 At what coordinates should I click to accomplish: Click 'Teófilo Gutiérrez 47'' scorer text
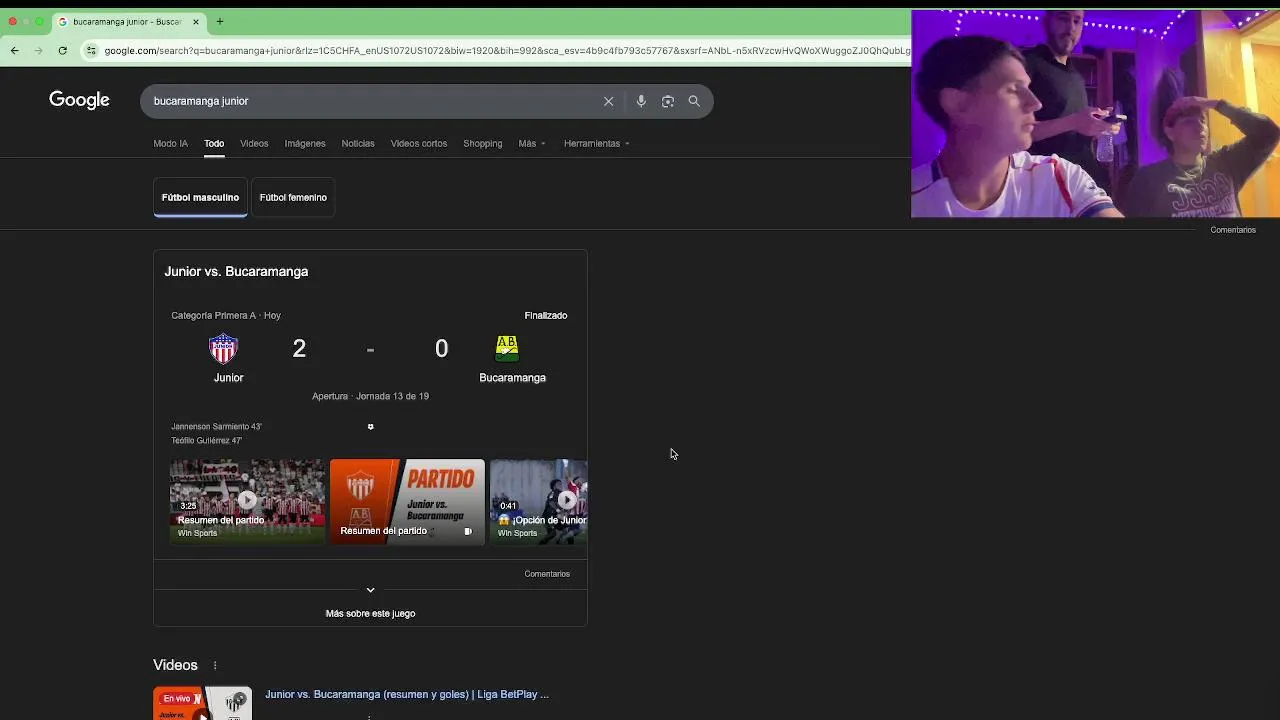(x=206, y=441)
